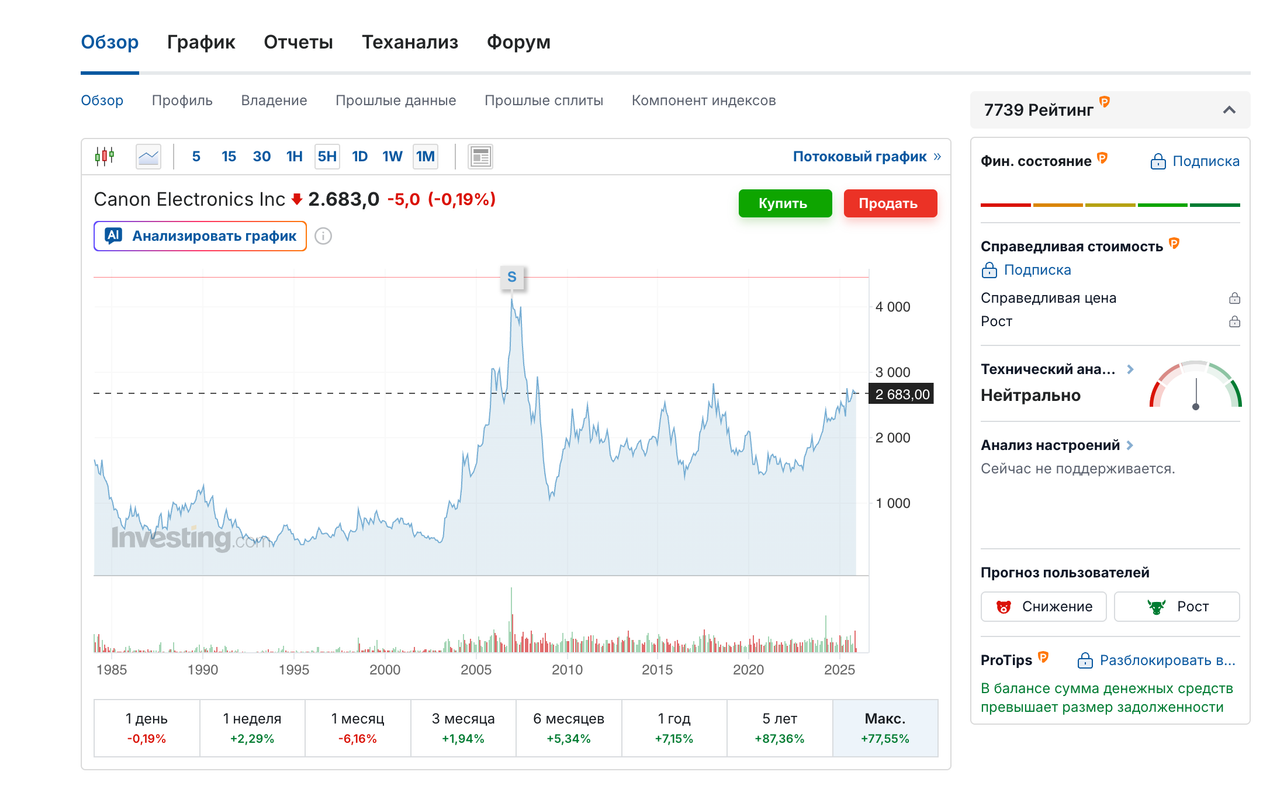Collapse the 7739 Рейтинг panel
Screen dimensions: 1280x803
(x=1229, y=110)
